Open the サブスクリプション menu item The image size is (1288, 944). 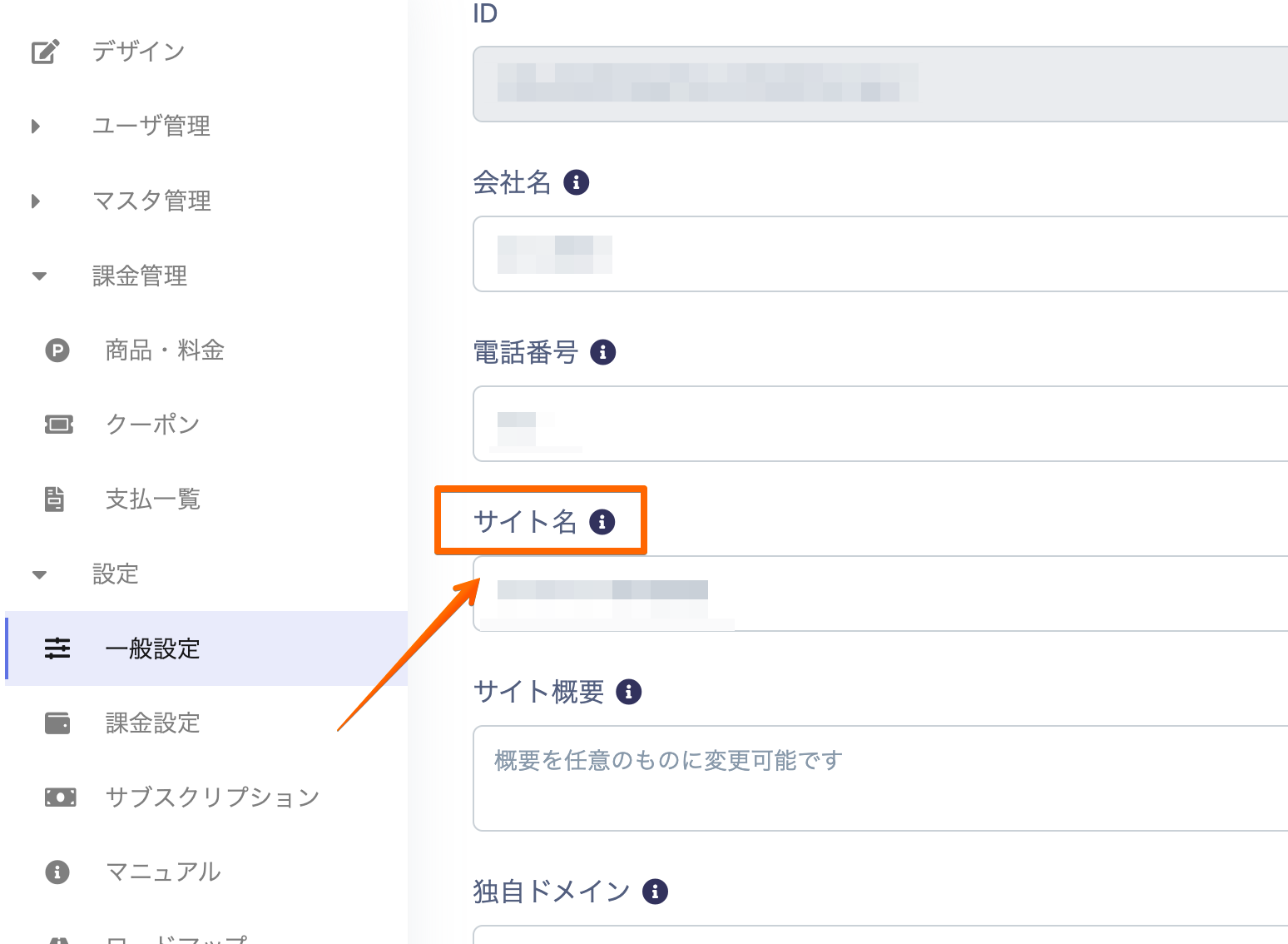212,797
